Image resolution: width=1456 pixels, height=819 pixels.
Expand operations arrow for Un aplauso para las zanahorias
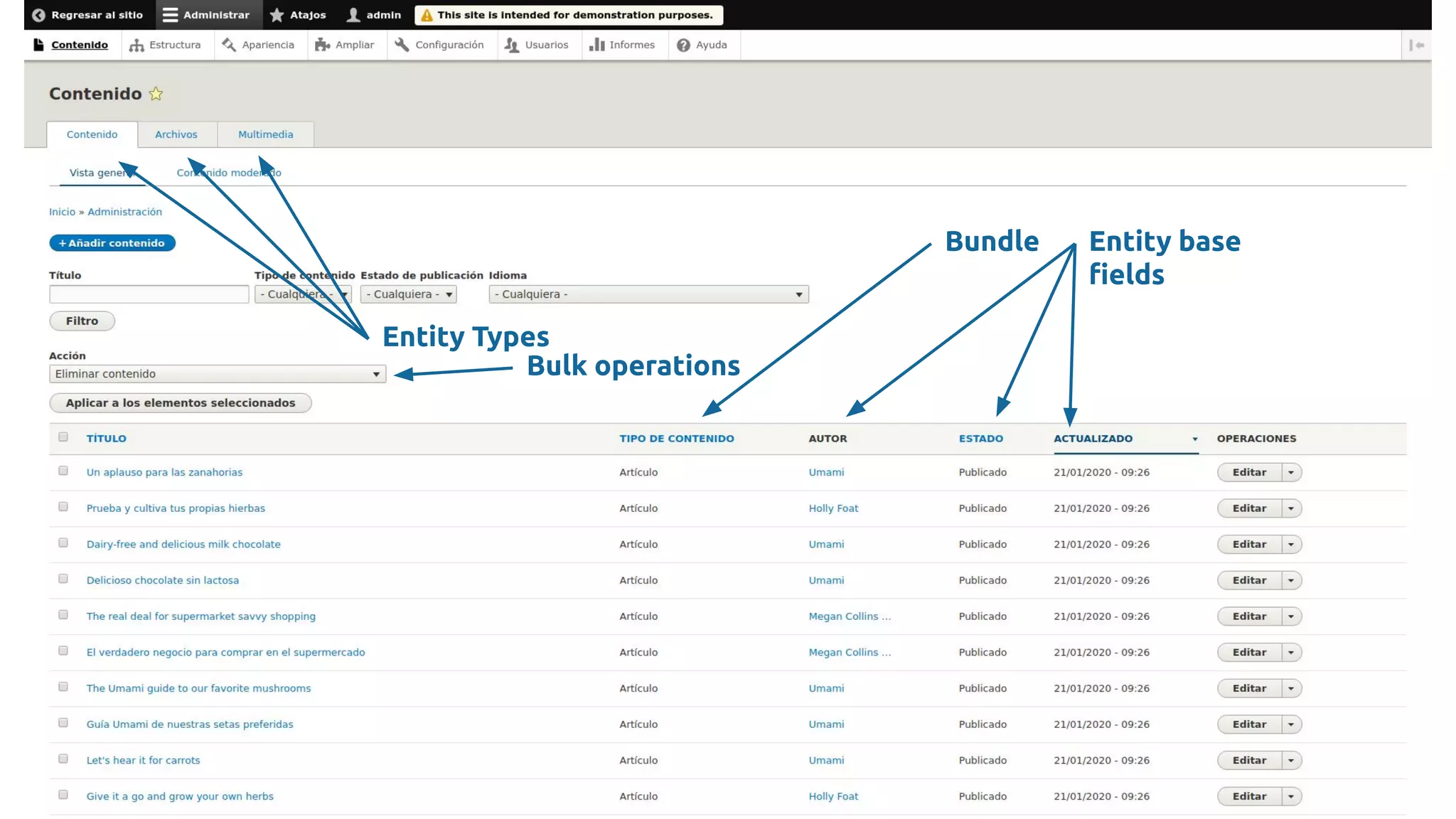[x=1291, y=473]
